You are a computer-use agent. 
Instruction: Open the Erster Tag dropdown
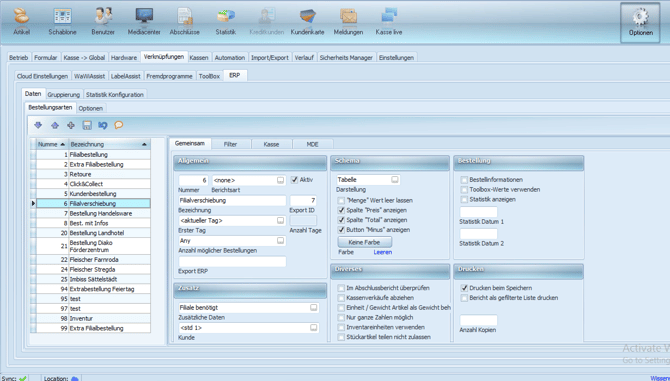pos(280,220)
